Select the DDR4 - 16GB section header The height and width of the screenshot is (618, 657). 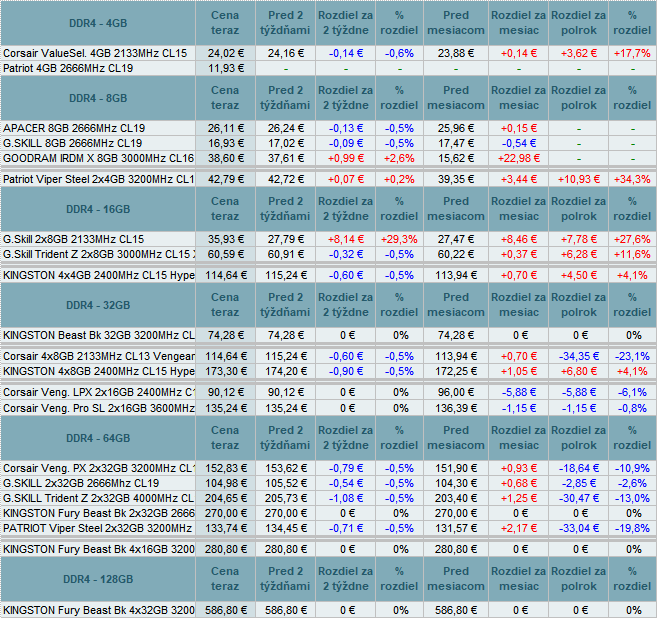(x=98, y=209)
